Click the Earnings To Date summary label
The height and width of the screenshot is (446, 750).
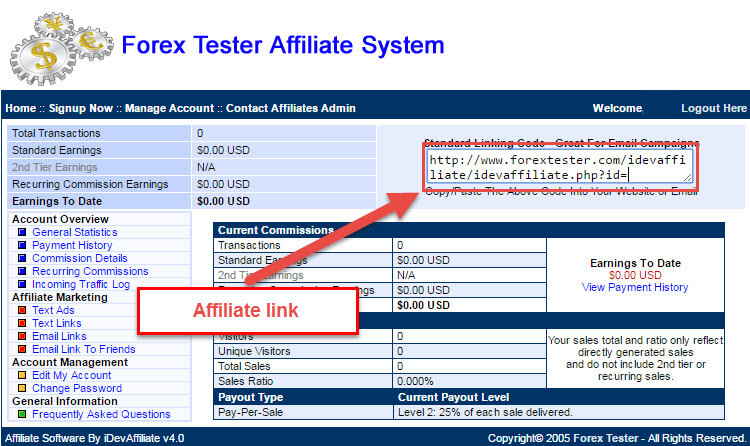57,201
